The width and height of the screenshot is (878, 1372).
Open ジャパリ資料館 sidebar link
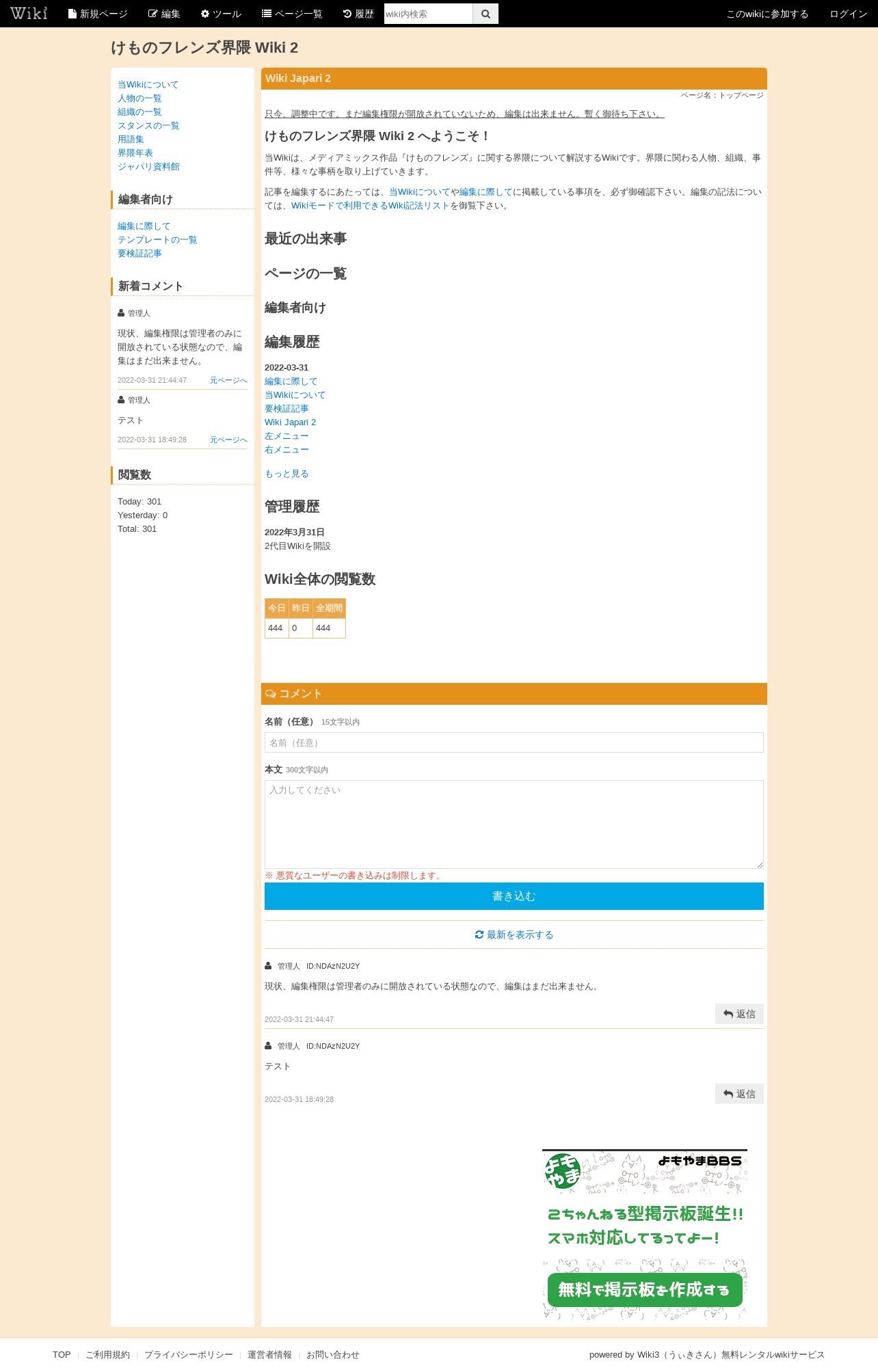(x=148, y=167)
